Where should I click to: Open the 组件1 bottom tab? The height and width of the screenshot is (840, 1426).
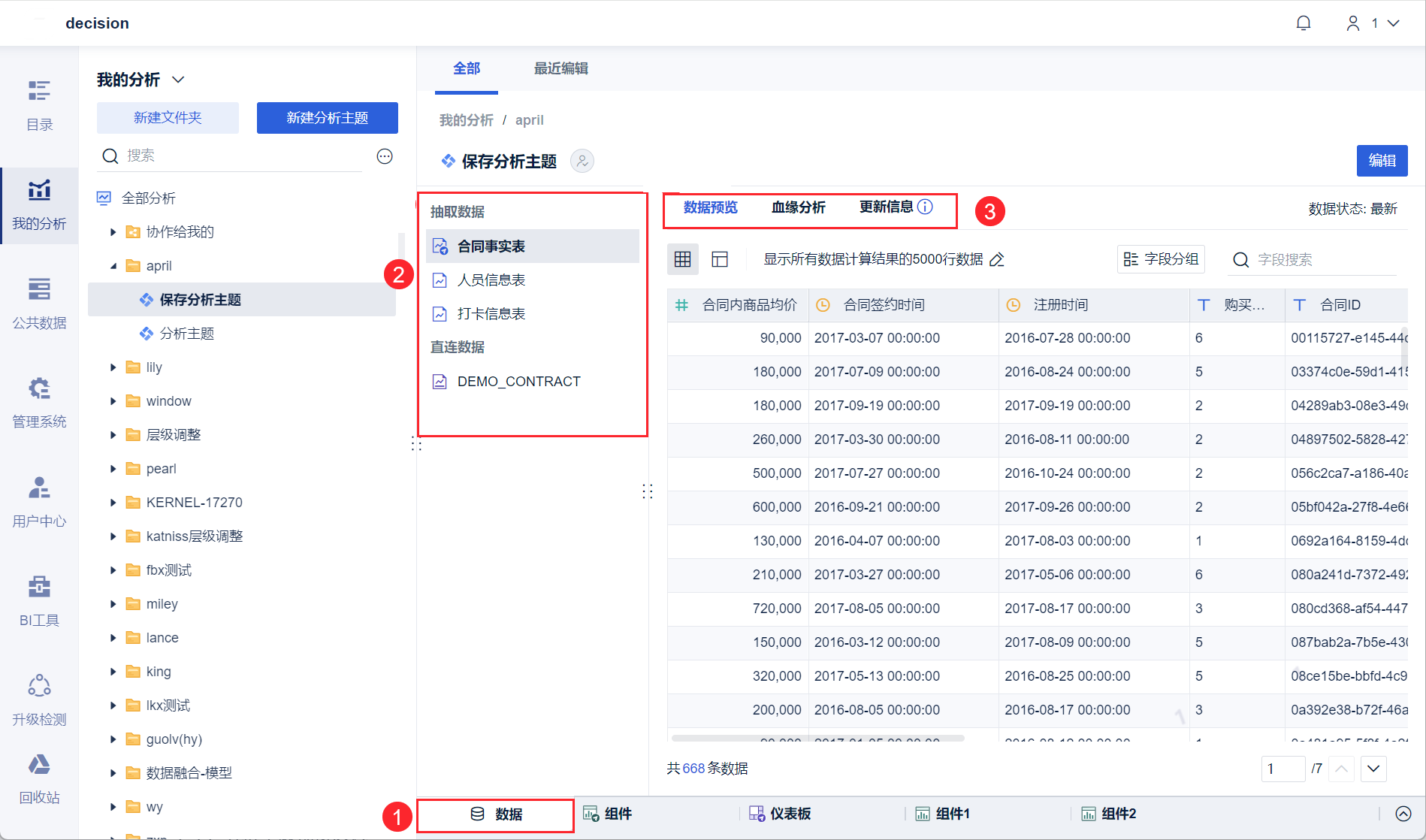click(942, 814)
